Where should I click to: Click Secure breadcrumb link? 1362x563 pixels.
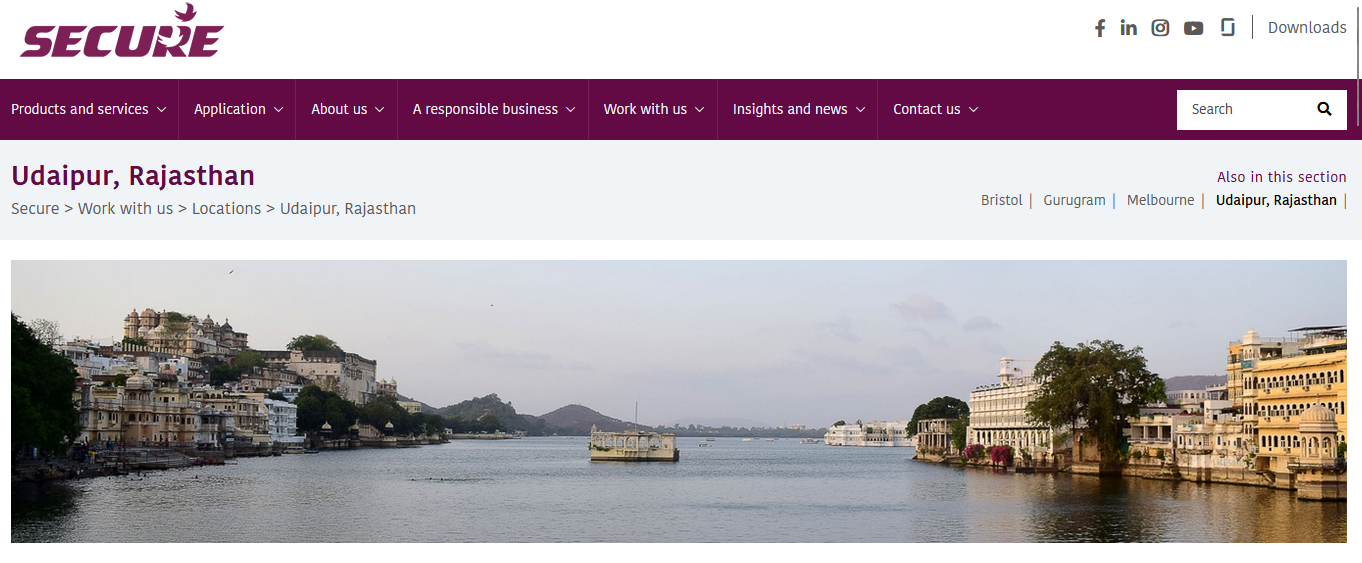click(35, 208)
